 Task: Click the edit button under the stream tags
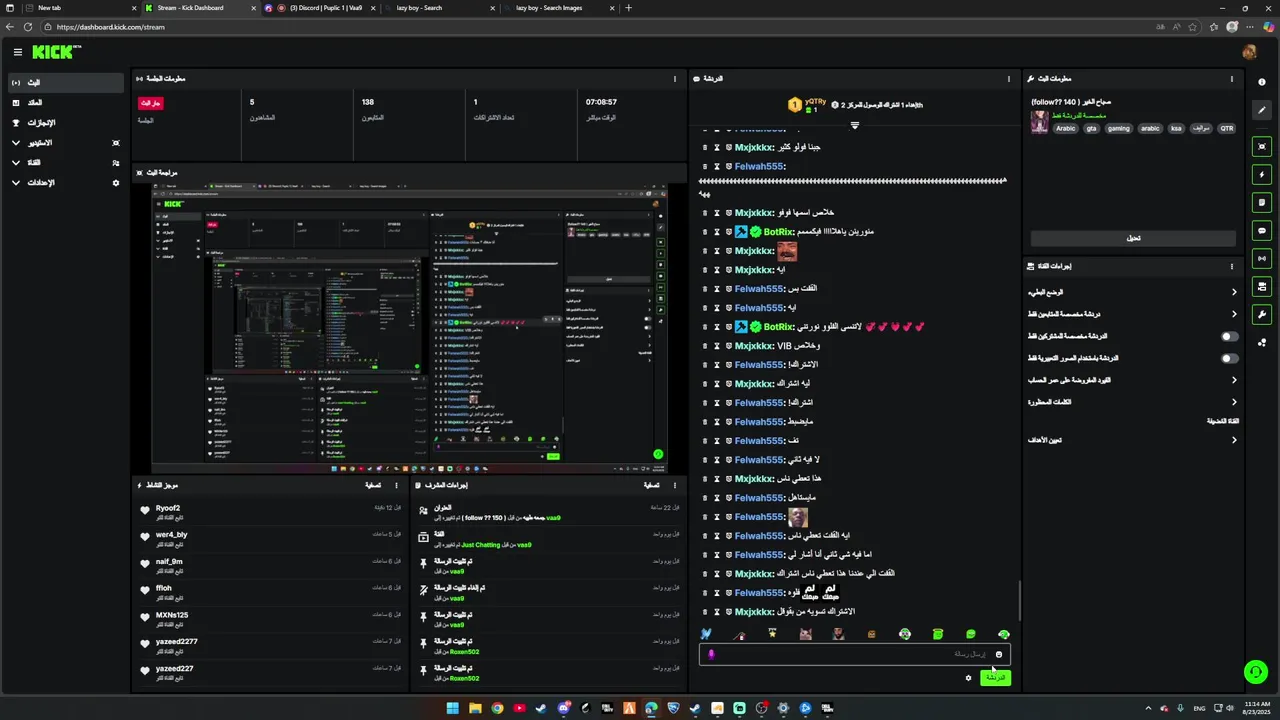1133,238
